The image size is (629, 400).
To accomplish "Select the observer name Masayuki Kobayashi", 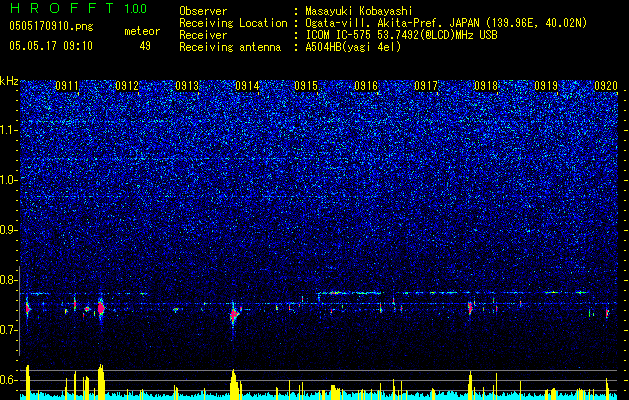I will [359, 11].
